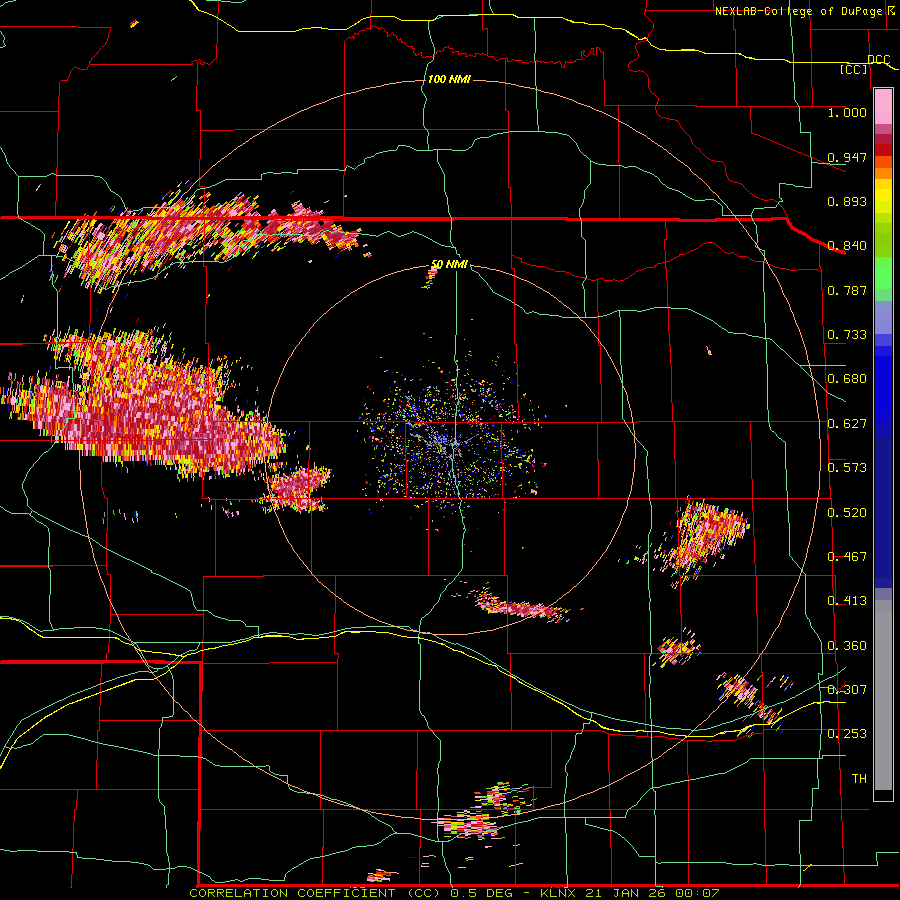Select the 0.893 legend value

(x=847, y=201)
